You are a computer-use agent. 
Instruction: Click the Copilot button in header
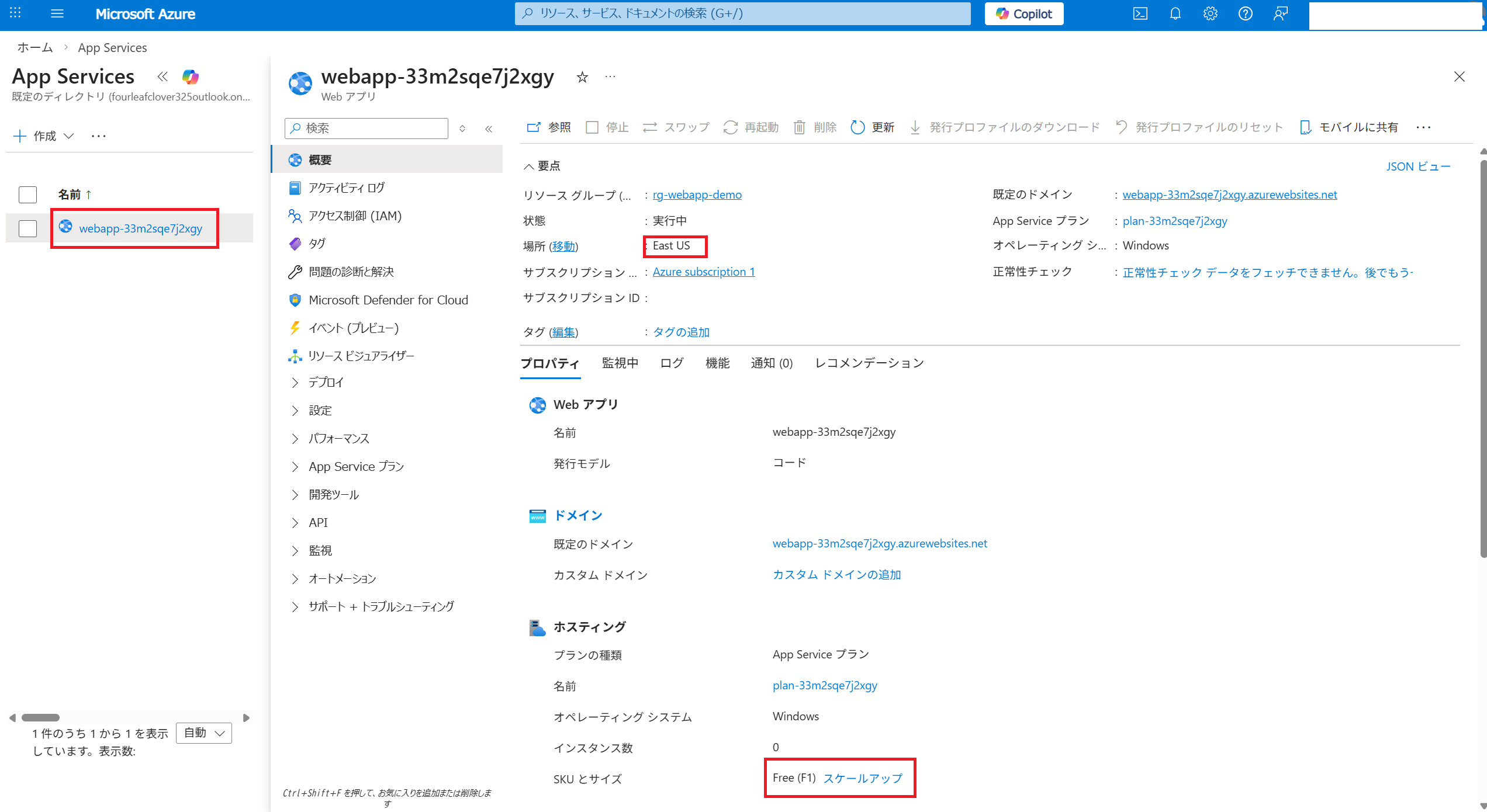1024,13
